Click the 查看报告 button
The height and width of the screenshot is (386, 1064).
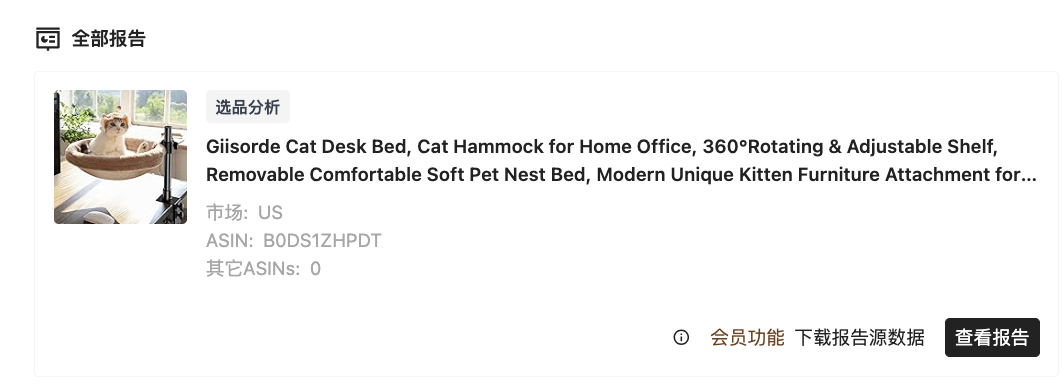pyautogui.click(x=992, y=337)
